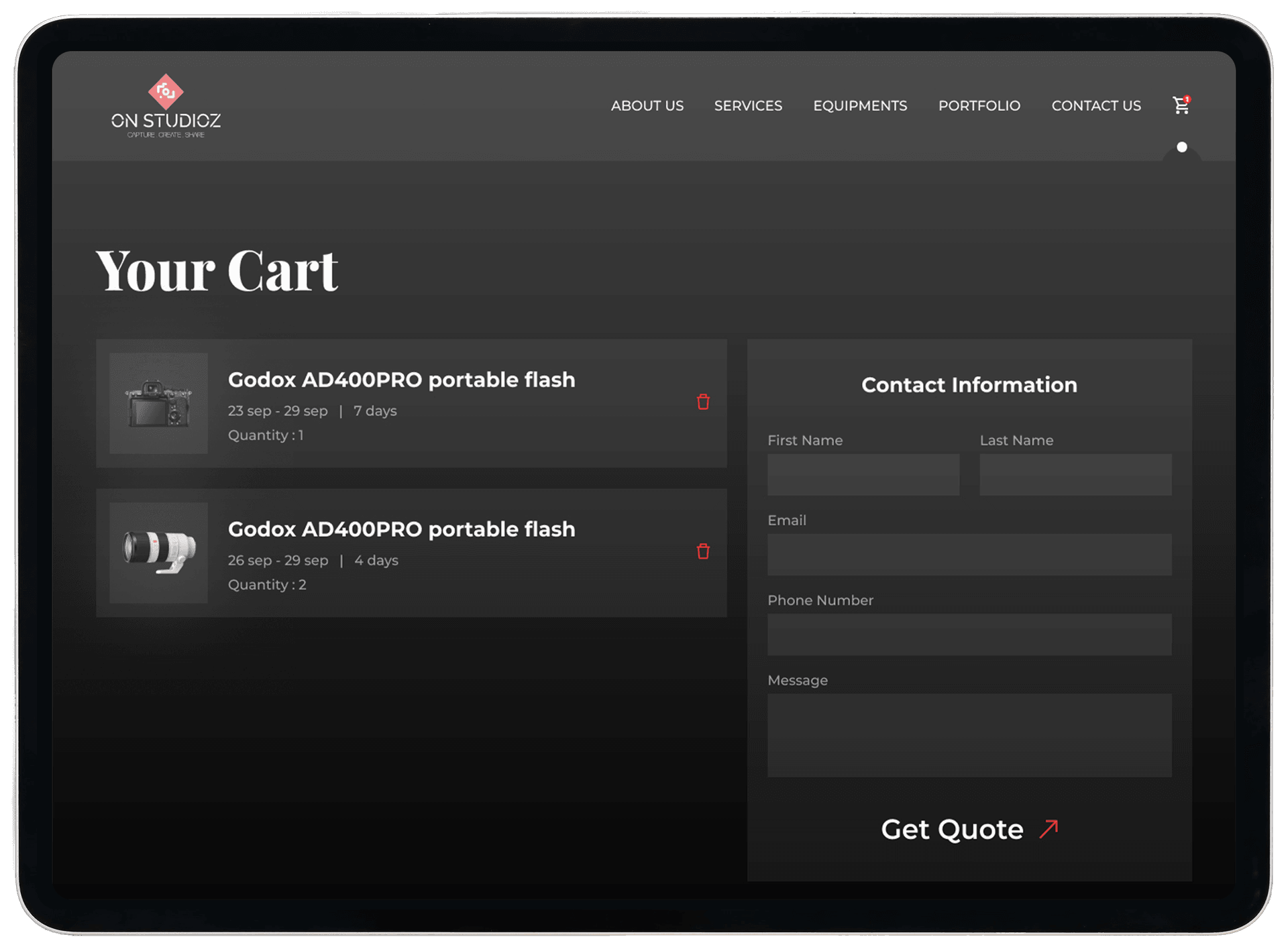Open the shopping cart icon
1288x945 pixels.
(x=1181, y=105)
